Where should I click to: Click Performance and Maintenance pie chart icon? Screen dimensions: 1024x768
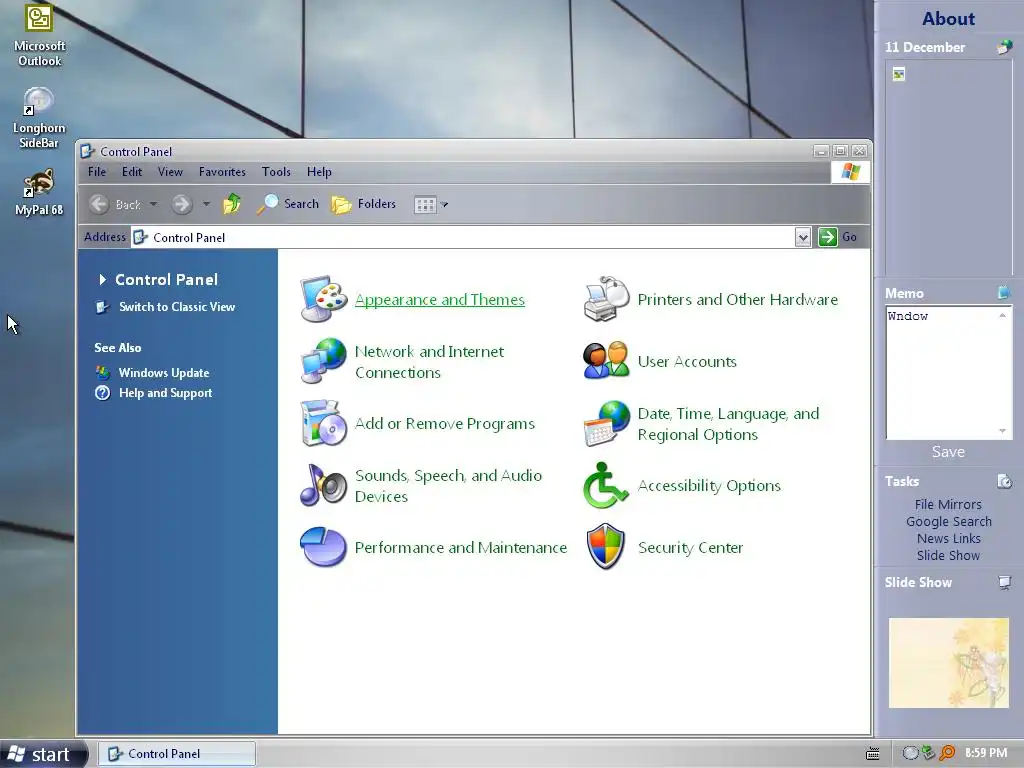[323, 547]
